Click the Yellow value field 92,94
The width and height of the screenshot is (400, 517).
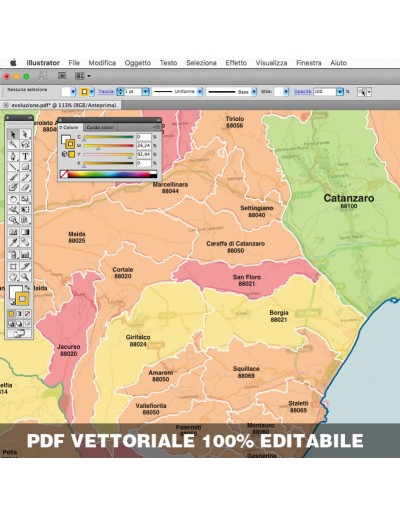click(x=144, y=154)
